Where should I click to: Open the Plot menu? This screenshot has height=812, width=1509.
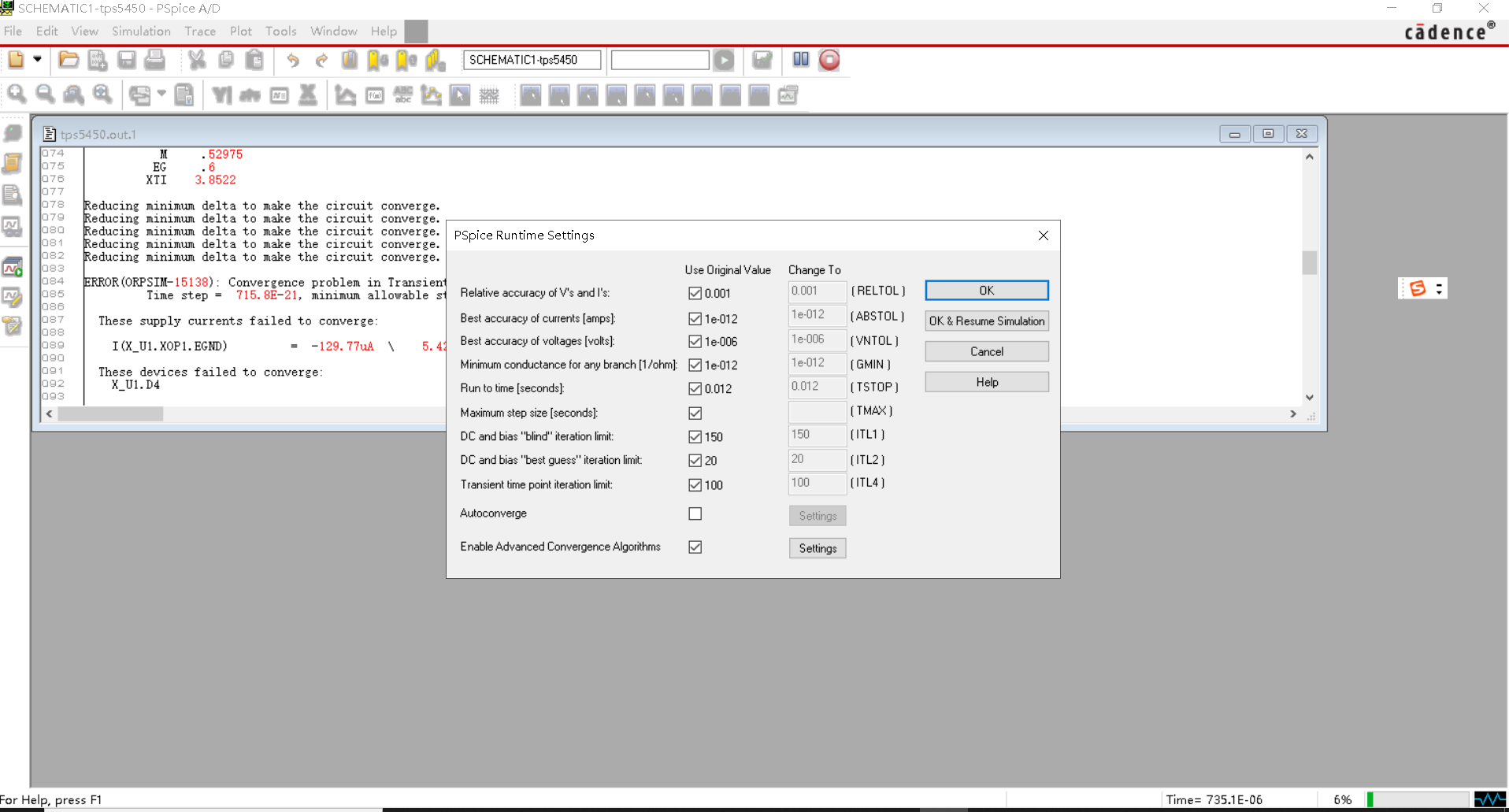pos(241,32)
